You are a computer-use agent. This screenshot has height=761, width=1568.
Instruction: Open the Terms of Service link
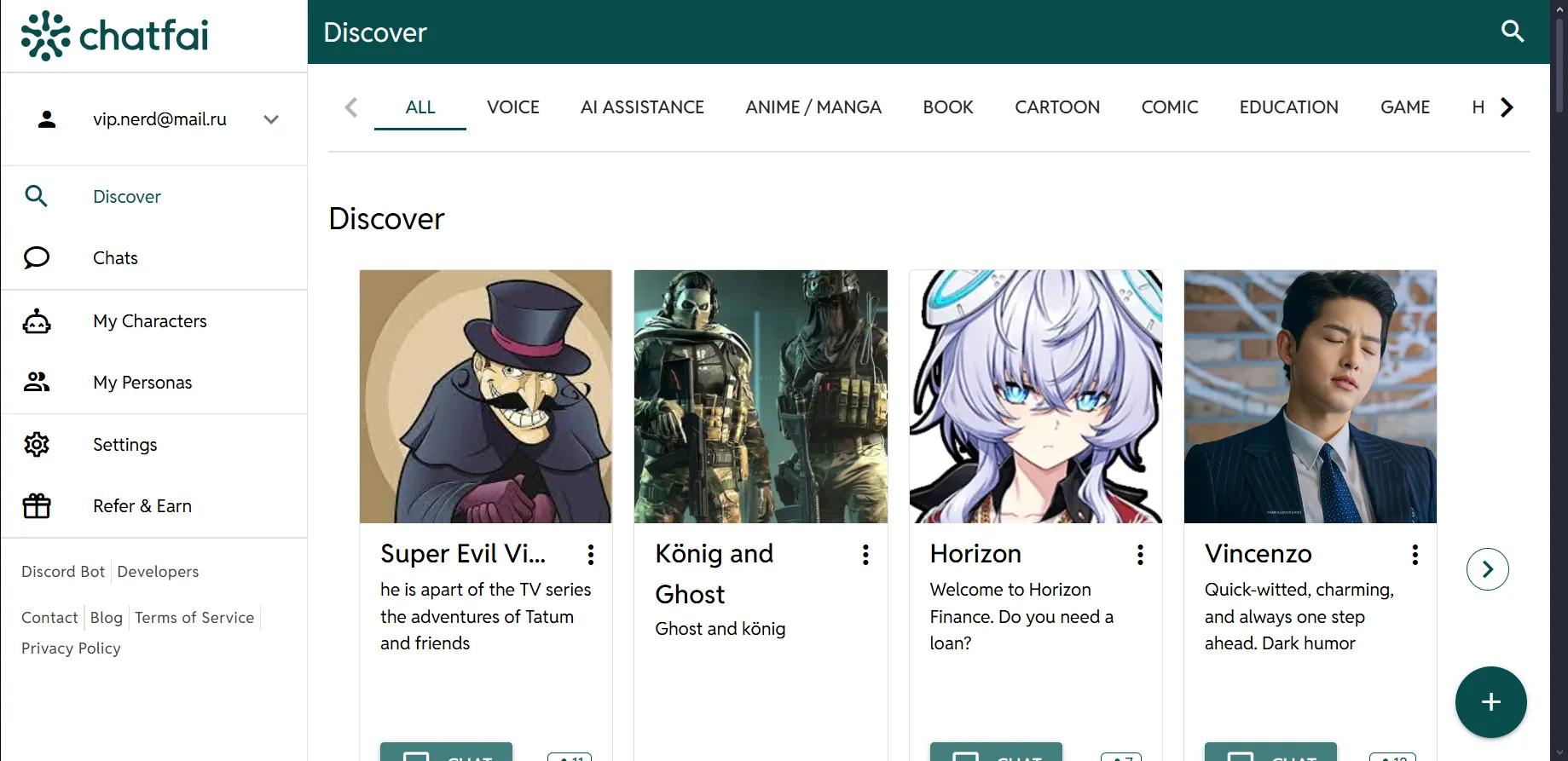194,618
